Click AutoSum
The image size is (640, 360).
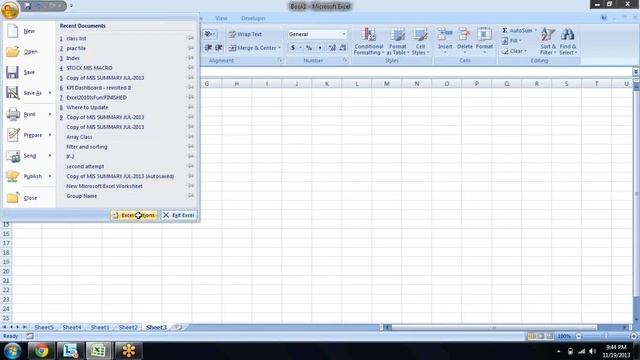519,31
